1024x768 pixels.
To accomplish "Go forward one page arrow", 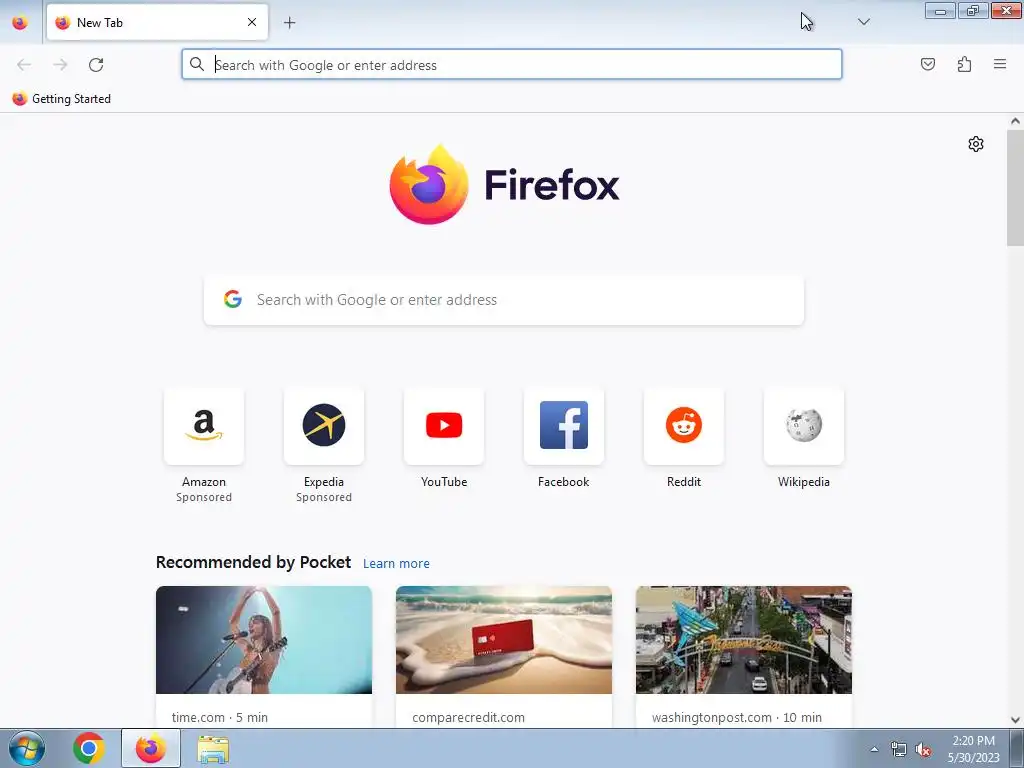I will click(x=60, y=65).
